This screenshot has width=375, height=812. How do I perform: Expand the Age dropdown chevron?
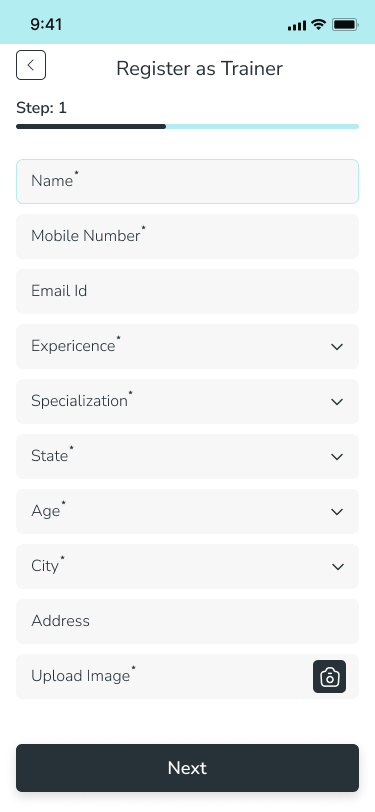tap(337, 512)
